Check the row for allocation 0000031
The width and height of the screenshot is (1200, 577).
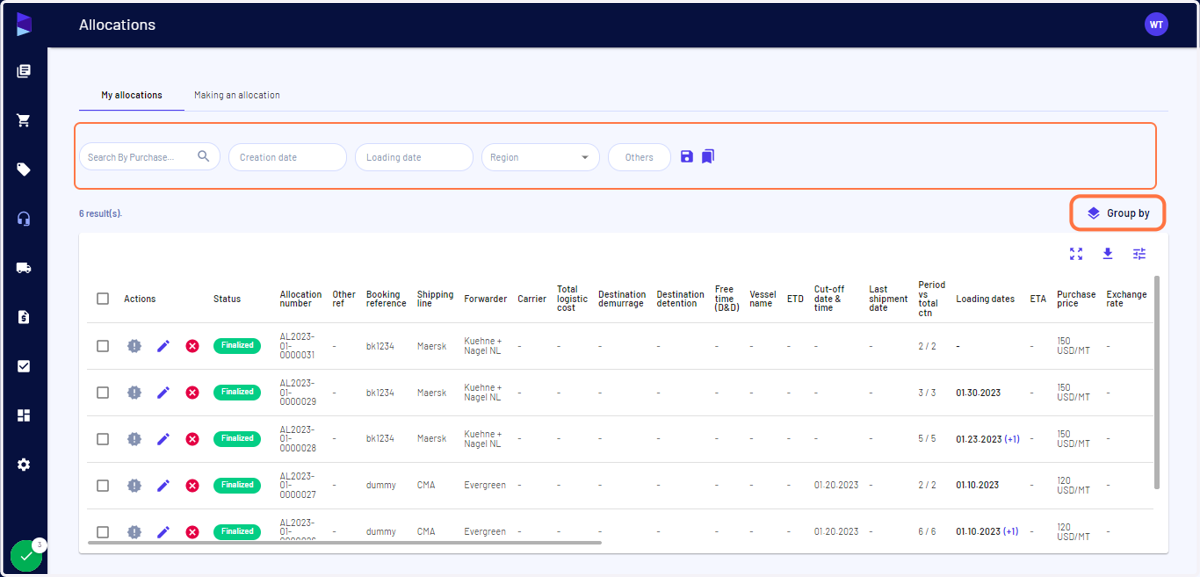point(103,346)
